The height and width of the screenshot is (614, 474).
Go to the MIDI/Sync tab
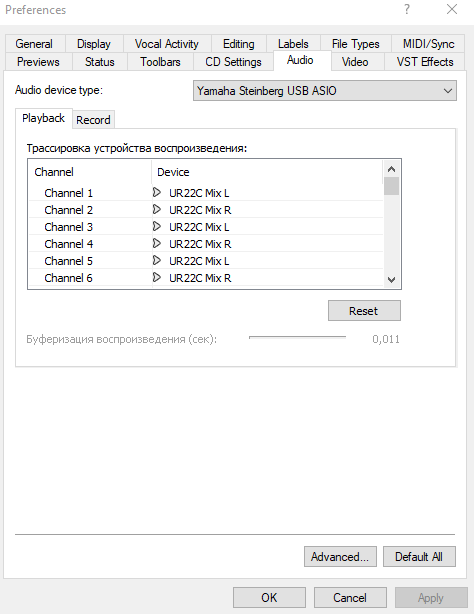pyautogui.click(x=428, y=44)
